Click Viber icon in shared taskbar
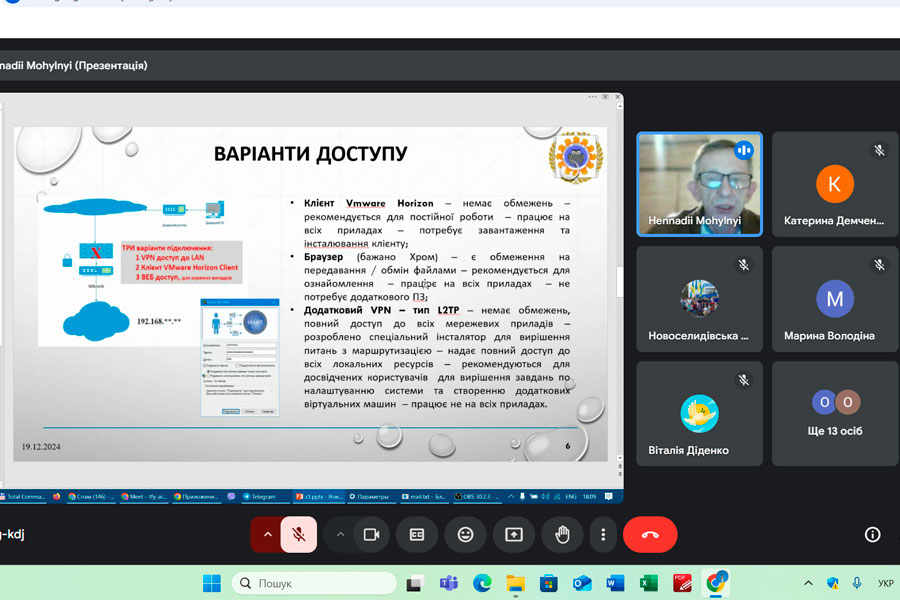This screenshot has width=900, height=600. pyautogui.click(x=231, y=497)
